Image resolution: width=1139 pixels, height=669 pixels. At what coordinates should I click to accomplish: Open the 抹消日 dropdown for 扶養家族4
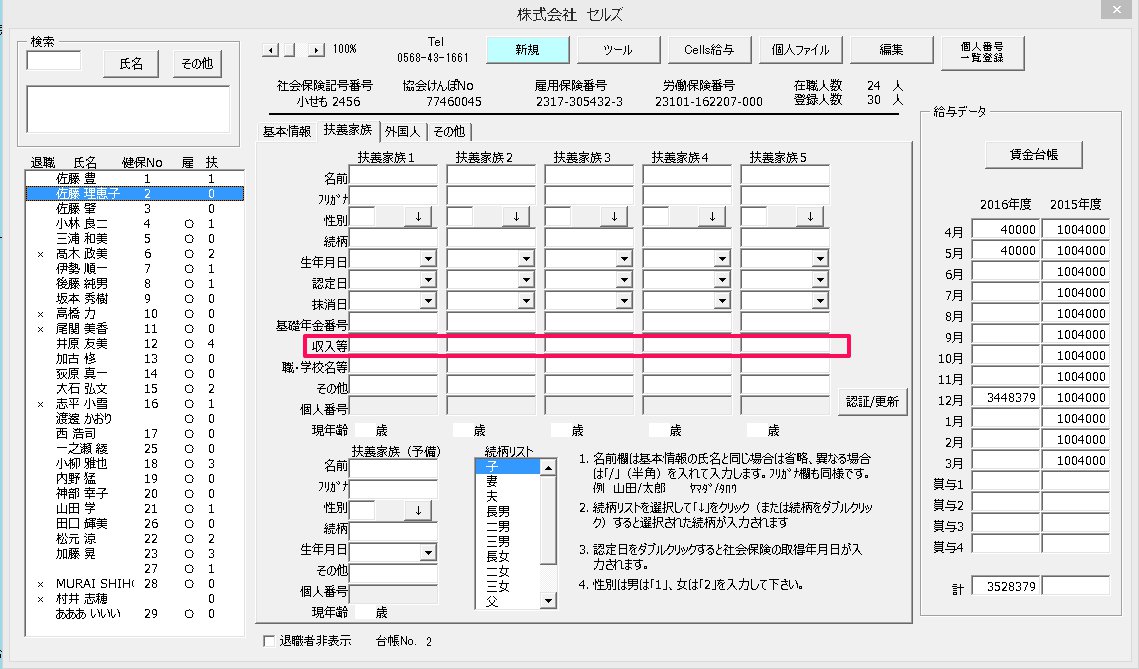722,301
